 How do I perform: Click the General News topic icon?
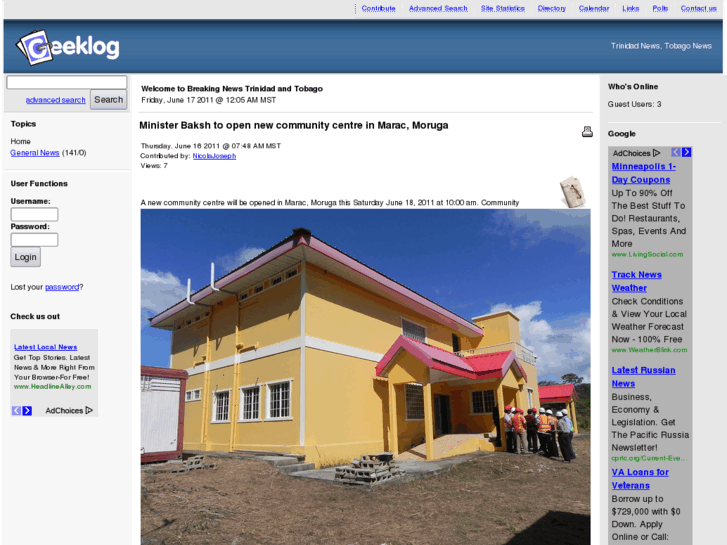point(573,192)
